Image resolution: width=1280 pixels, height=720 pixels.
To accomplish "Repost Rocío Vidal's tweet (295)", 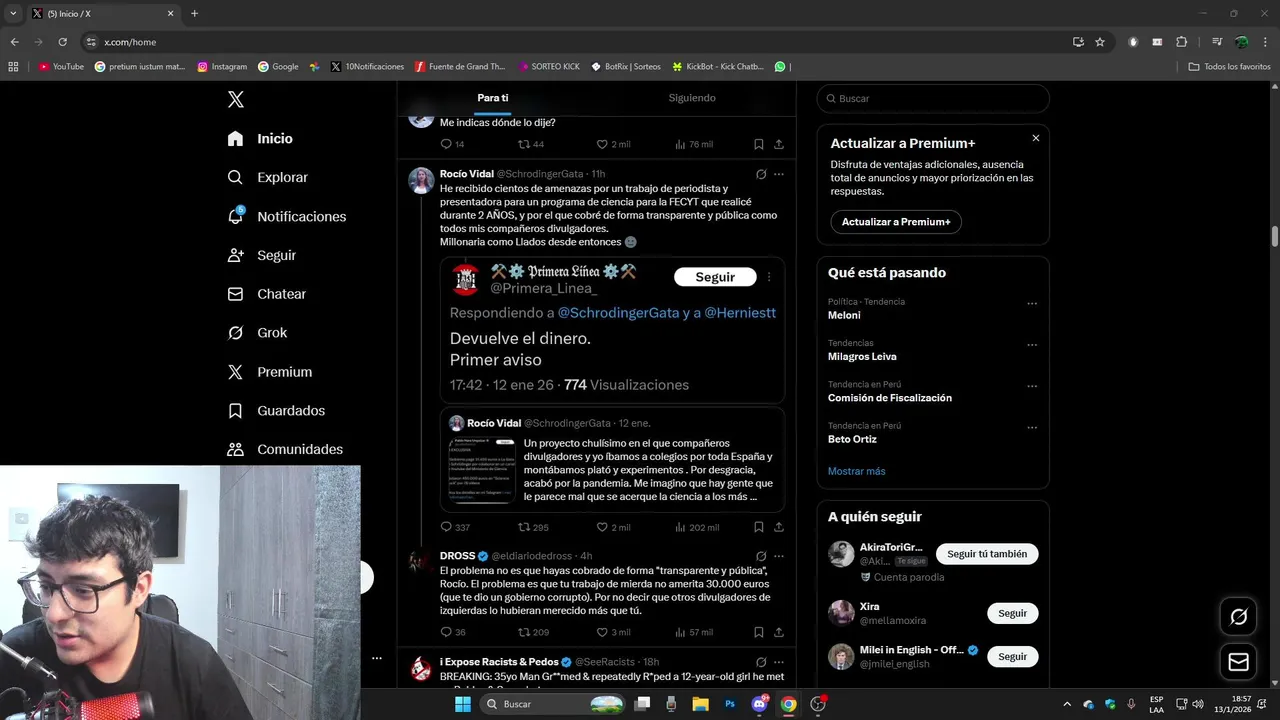I will pos(533,527).
